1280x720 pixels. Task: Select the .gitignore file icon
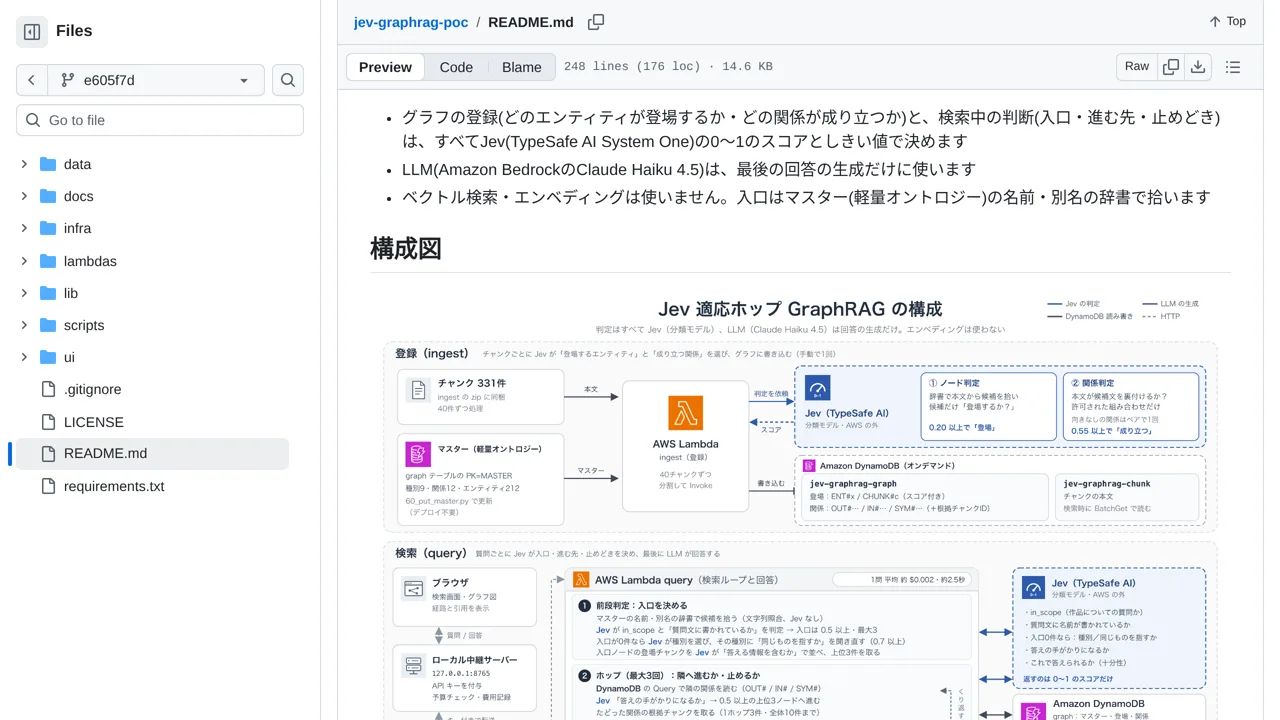[x=48, y=389]
